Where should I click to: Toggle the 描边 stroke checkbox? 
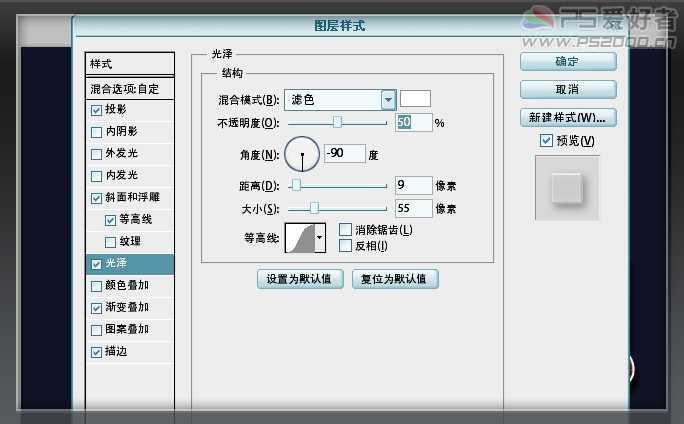coord(96,352)
